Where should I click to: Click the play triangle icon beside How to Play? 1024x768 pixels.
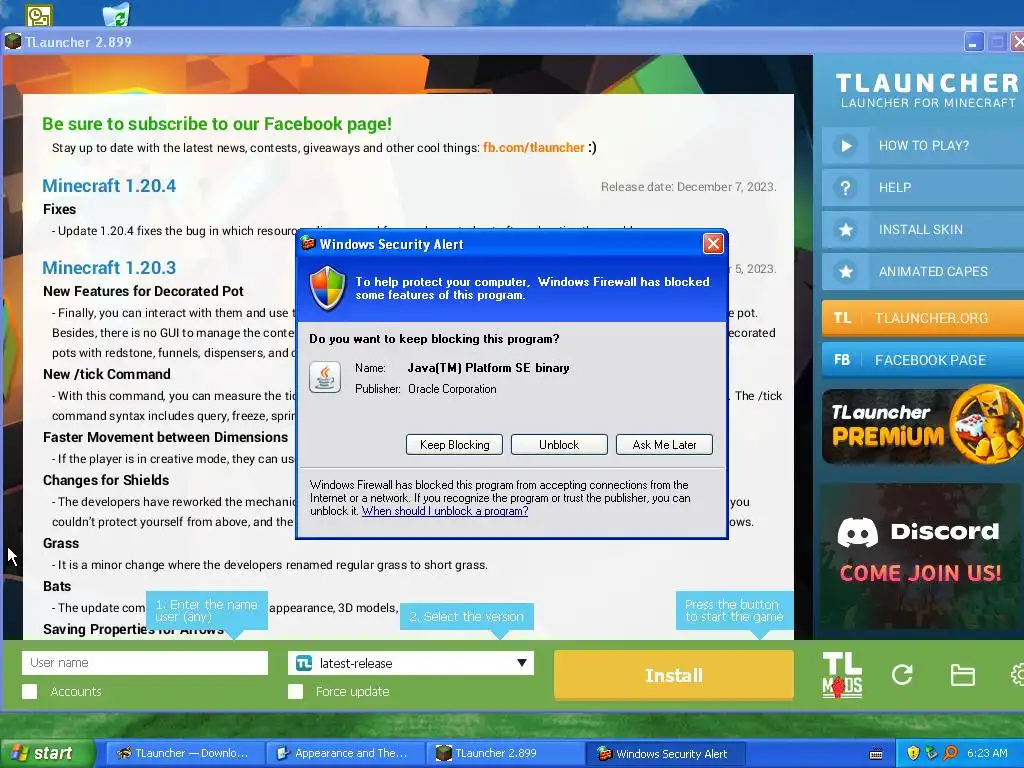pos(846,146)
